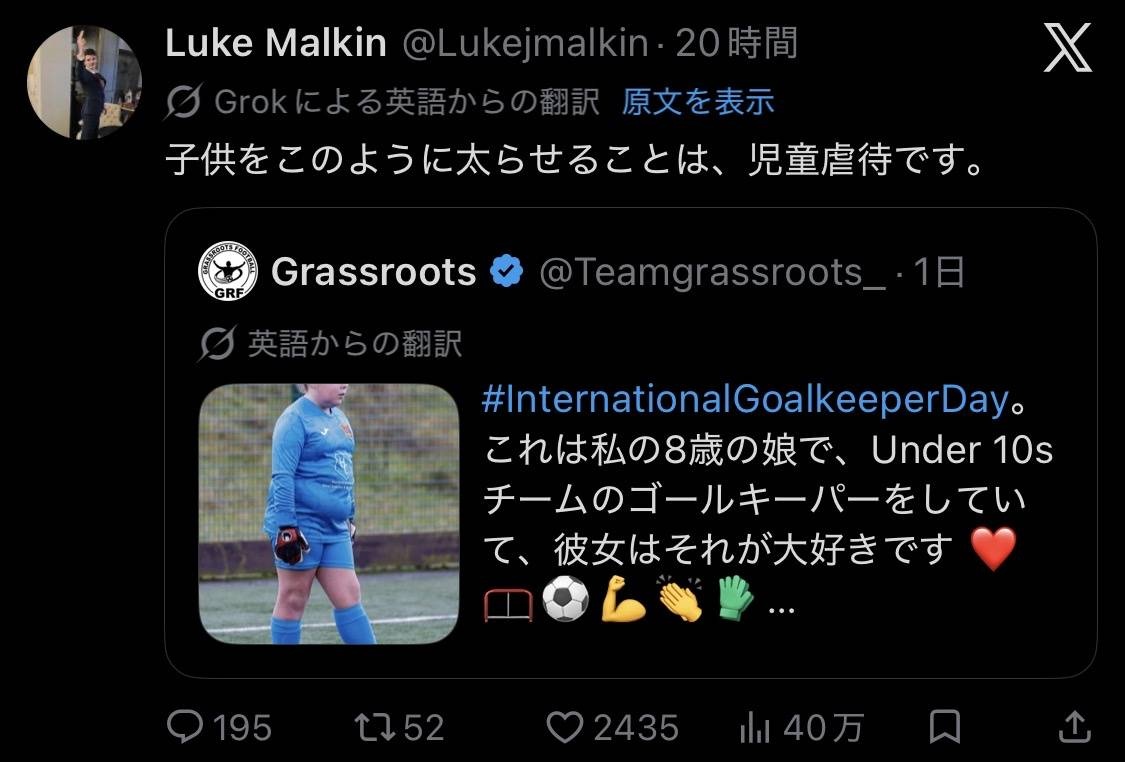Viewport: 1125px width, 762px height.
Task: Open the Grassroots GRF logo avatar
Action: (228, 271)
